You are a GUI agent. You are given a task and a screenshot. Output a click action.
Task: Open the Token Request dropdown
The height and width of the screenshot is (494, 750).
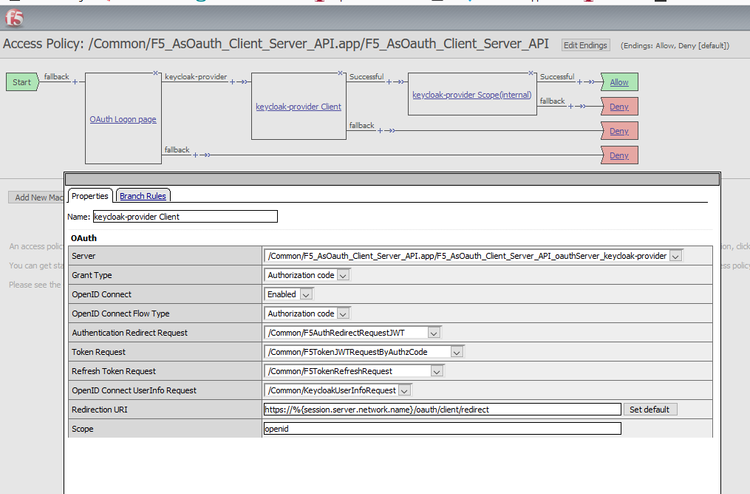(x=457, y=352)
